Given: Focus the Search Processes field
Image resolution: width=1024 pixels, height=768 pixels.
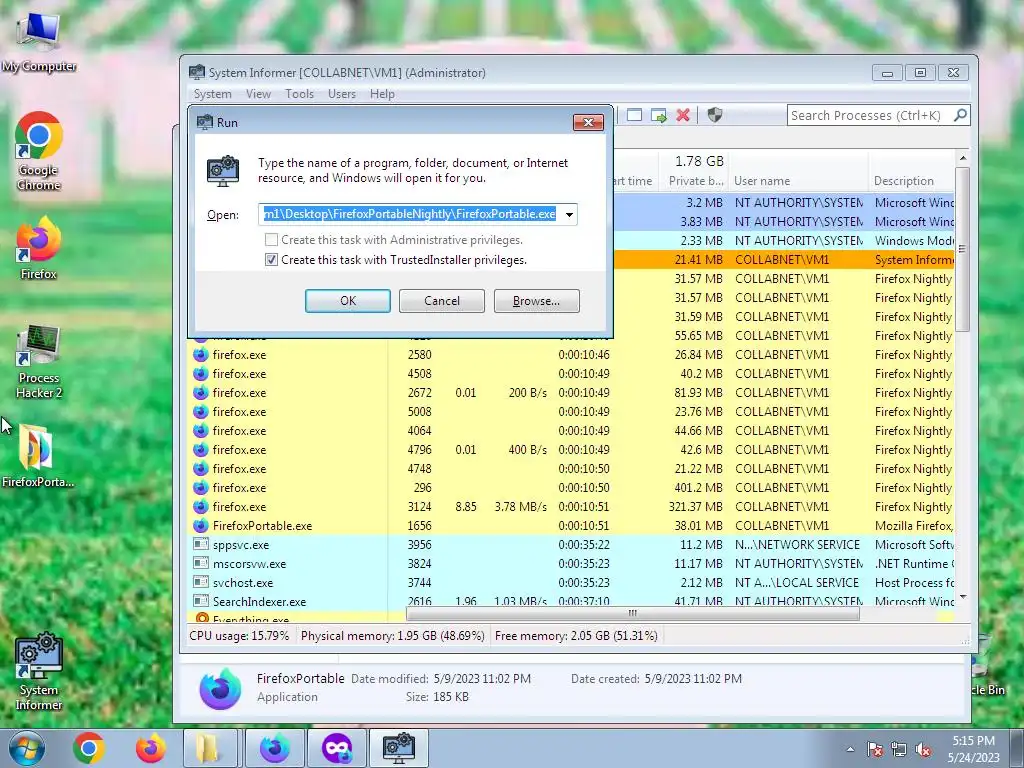Looking at the screenshot, I should click(x=869, y=116).
